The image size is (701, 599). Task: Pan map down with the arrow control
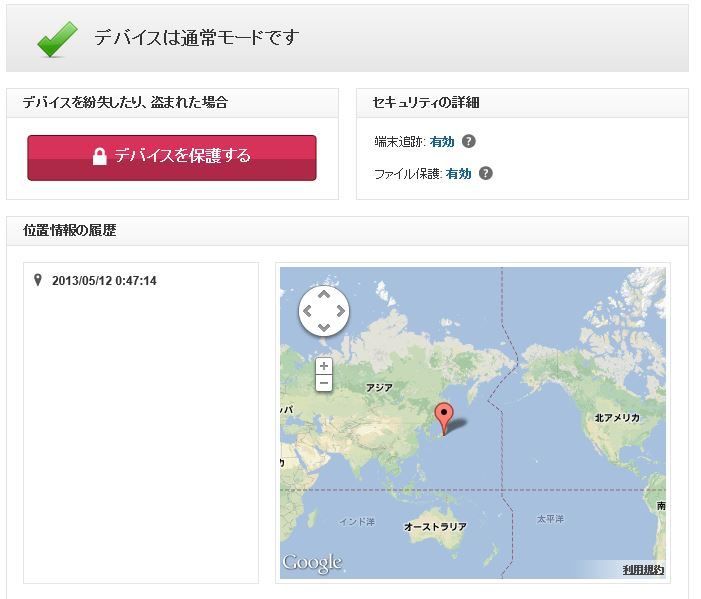coord(324,327)
